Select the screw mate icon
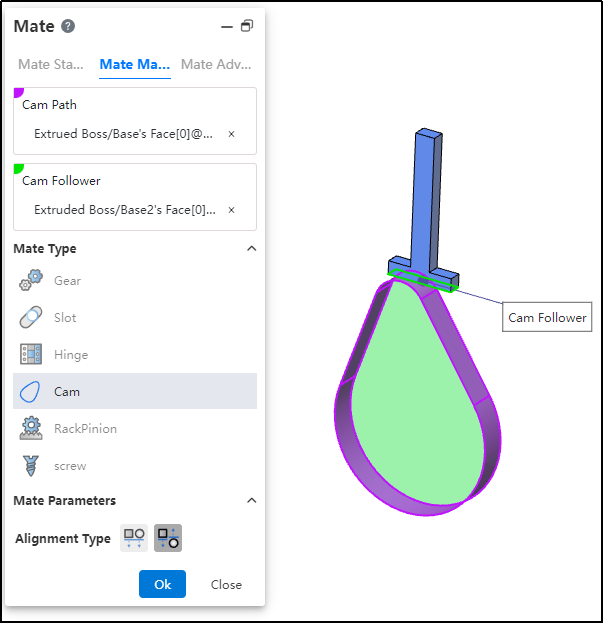Screen dimensions: 603x623 (x=31, y=465)
